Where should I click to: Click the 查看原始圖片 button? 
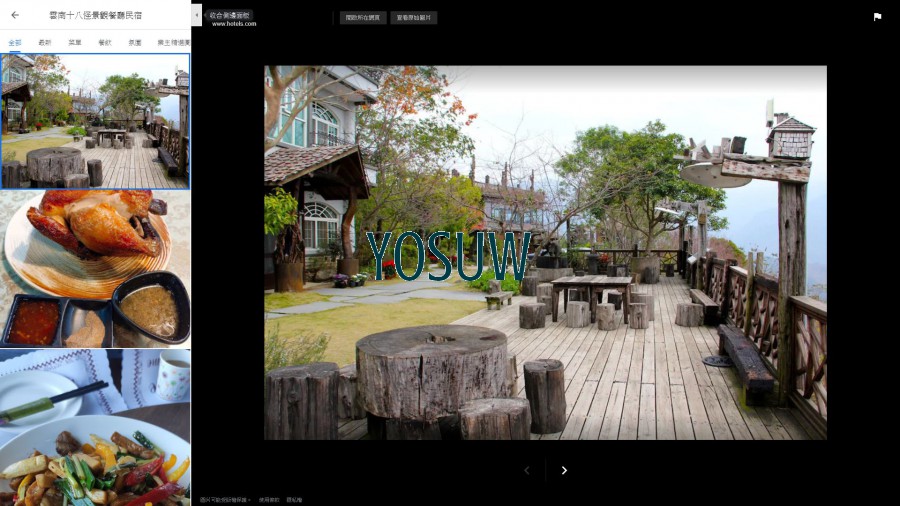click(414, 18)
